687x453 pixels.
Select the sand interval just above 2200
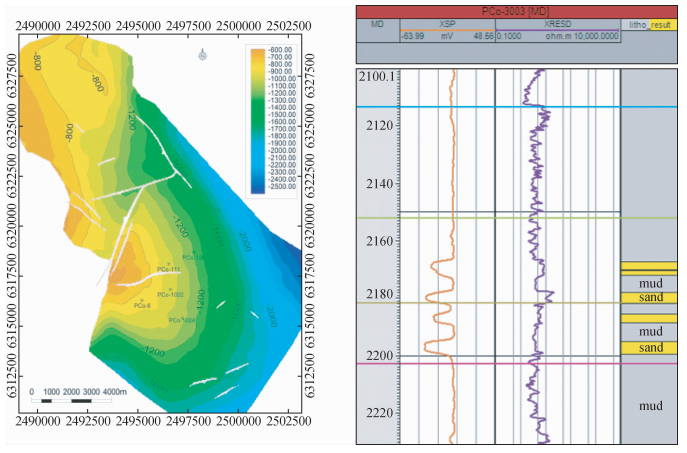coord(650,348)
